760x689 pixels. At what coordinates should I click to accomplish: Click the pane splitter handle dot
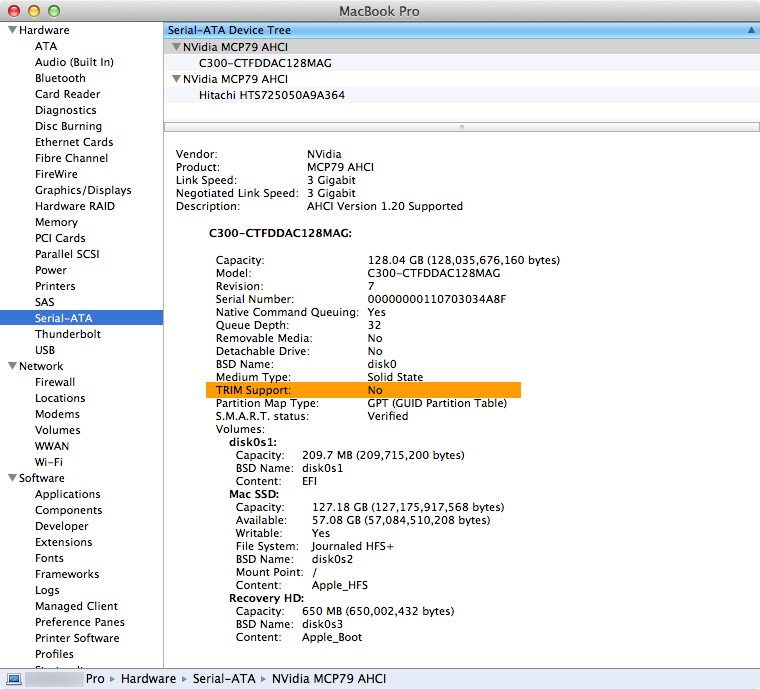tap(461, 127)
